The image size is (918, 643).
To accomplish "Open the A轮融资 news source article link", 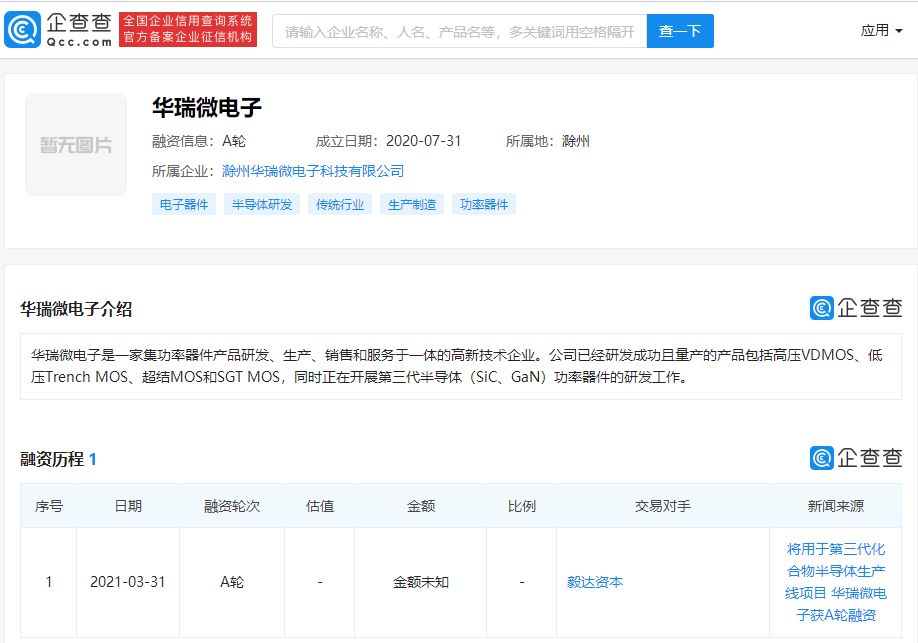I will (x=835, y=582).
